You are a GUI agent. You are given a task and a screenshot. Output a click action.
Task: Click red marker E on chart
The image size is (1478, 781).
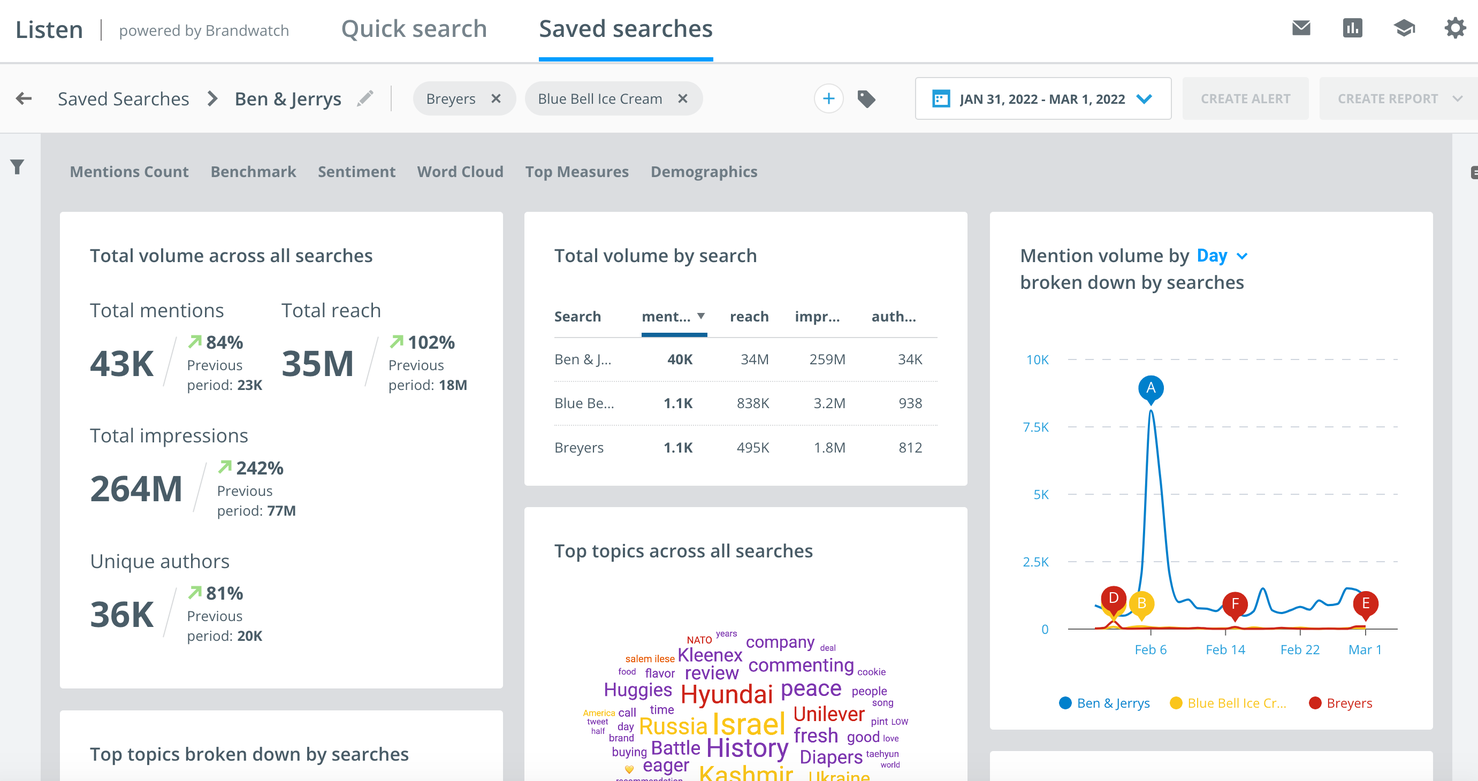coord(1365,604)
